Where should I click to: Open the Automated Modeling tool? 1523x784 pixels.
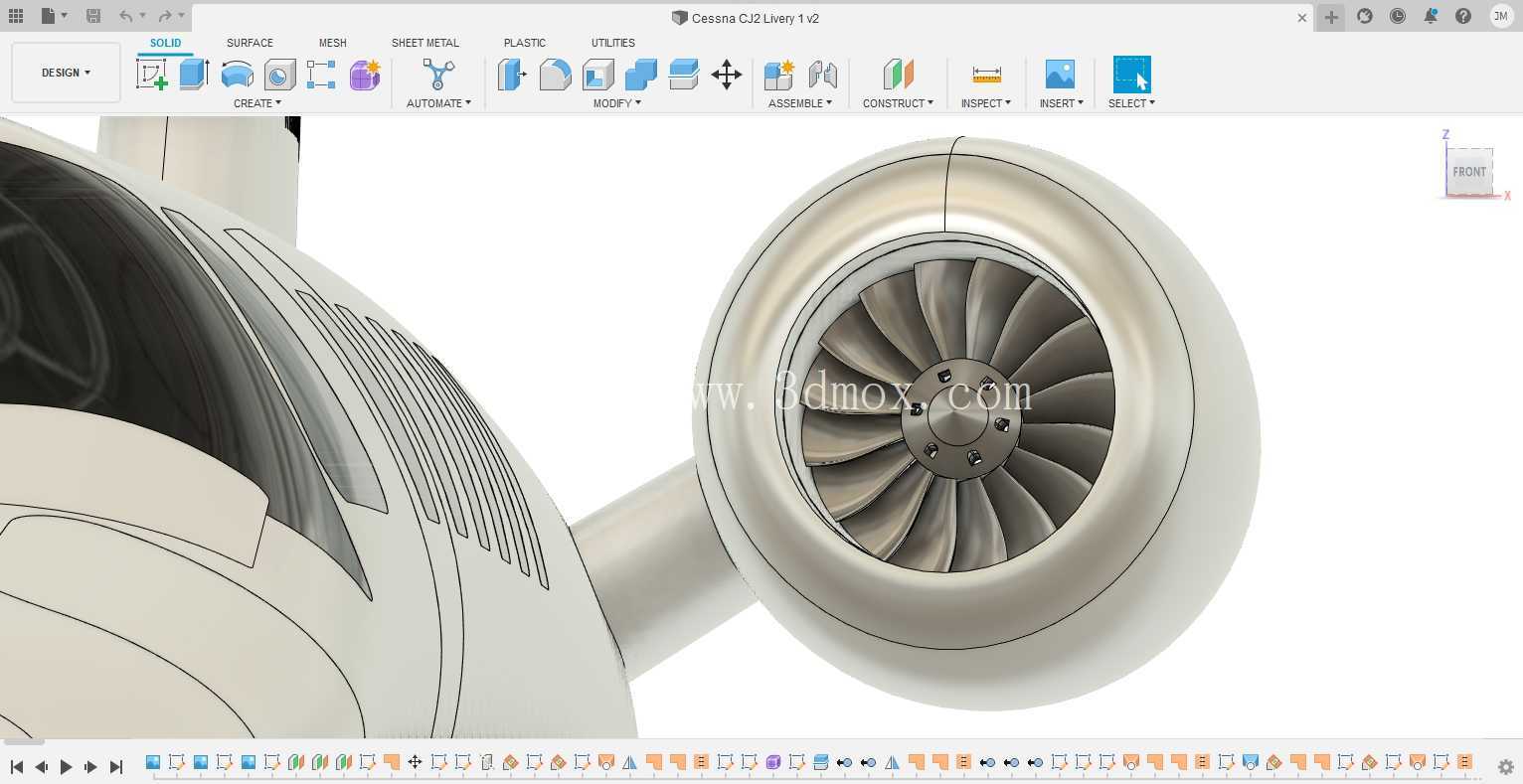[x=438, y=75]
